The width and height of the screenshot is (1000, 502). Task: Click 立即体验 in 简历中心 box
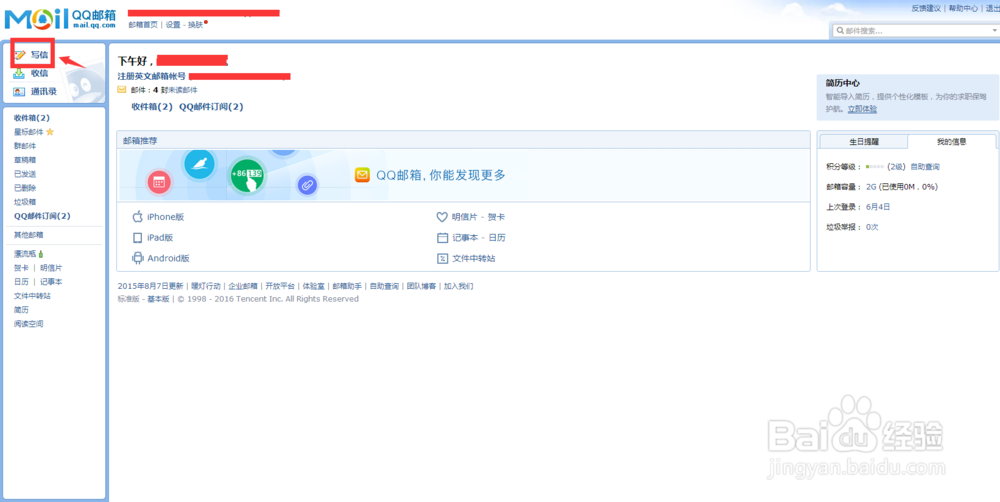tap(862, 109)
